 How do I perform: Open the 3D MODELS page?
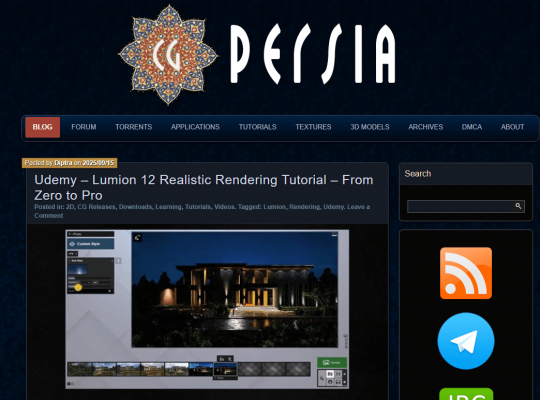pyautogui.click(x=370, y=127)
